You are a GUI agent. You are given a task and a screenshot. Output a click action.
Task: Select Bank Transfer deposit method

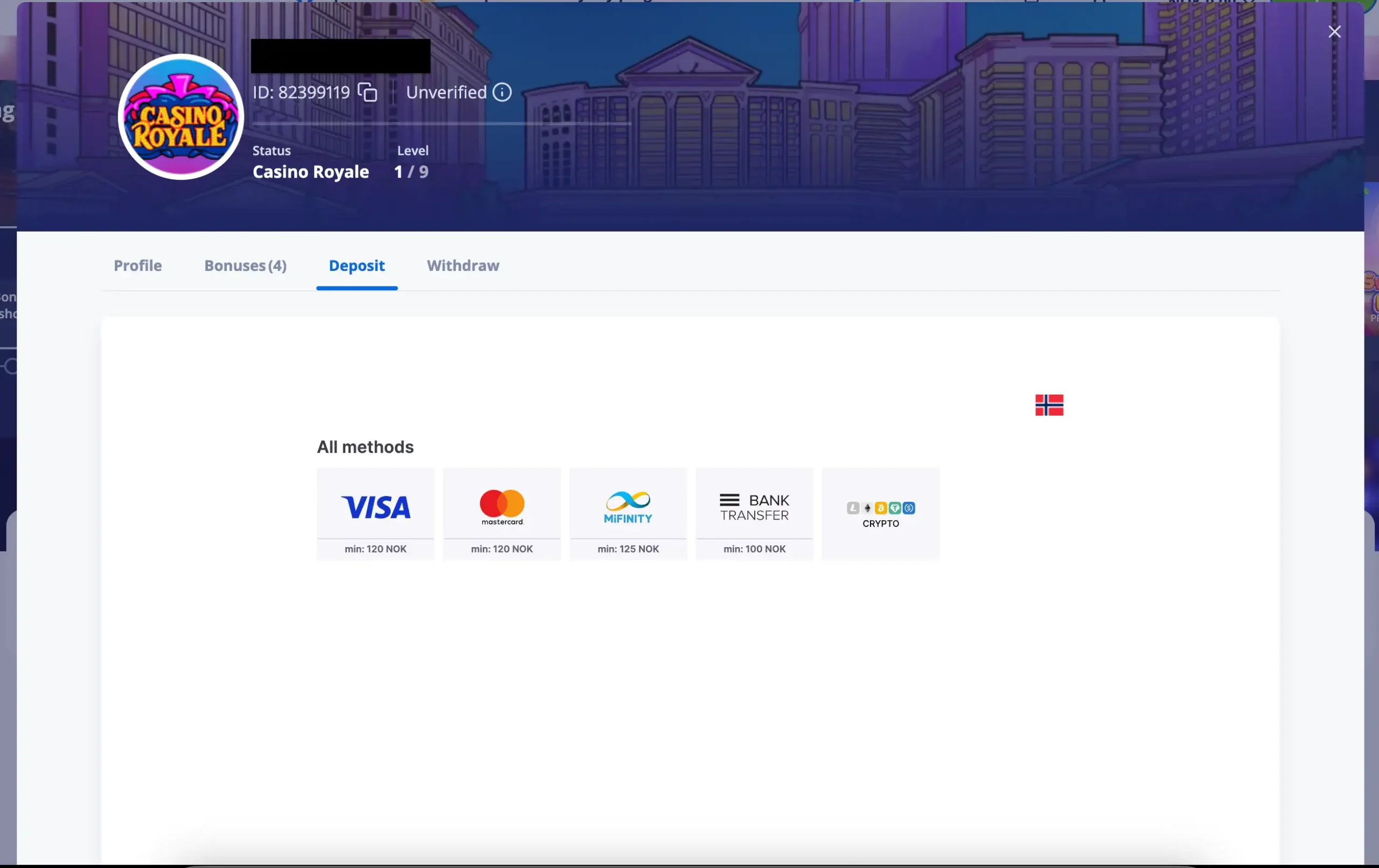(x=754, y=514)
